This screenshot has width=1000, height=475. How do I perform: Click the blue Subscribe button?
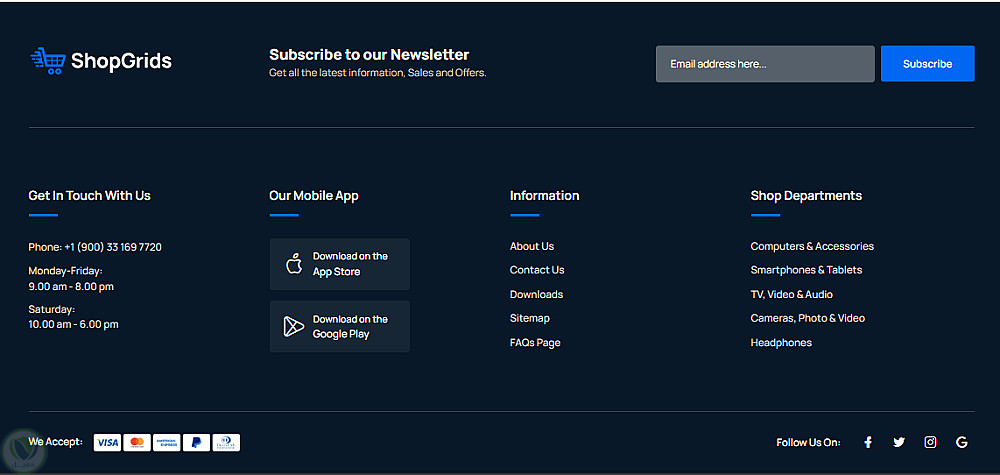tap(927, 64)
